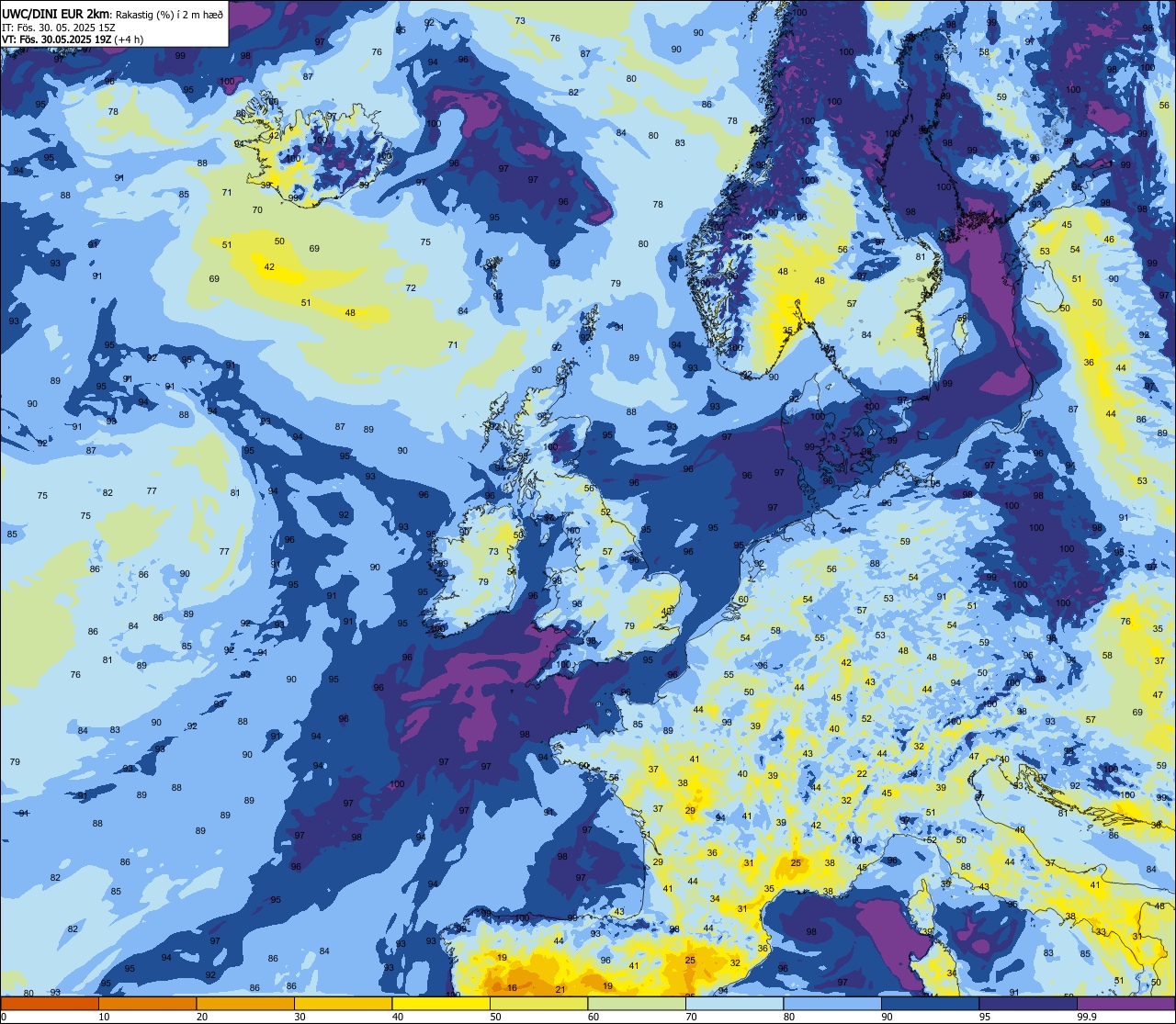Click the purple legend swatch above 99.9
Image resolution: width=1176 pixels, height=1024 pixels.
pos(1125,1003)
